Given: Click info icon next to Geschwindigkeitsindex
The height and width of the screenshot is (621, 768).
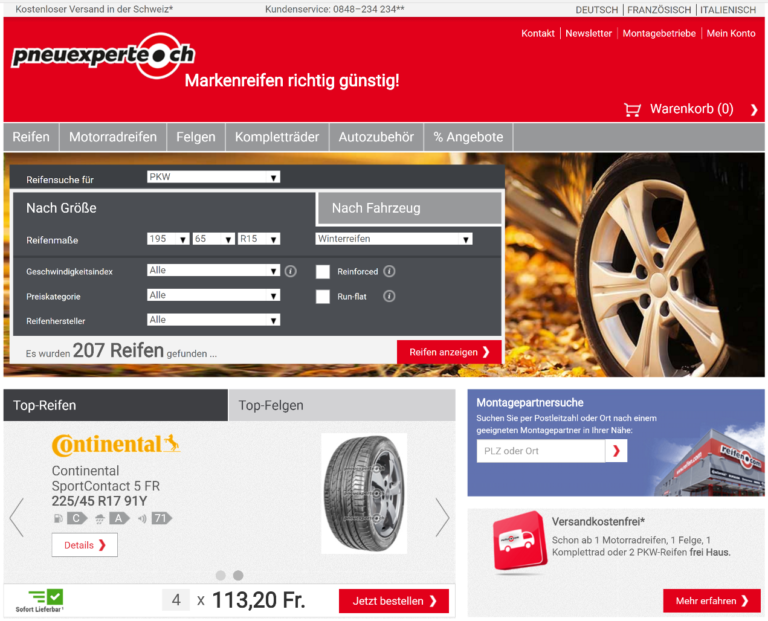Looking at the screenshot, I should 290,271.
